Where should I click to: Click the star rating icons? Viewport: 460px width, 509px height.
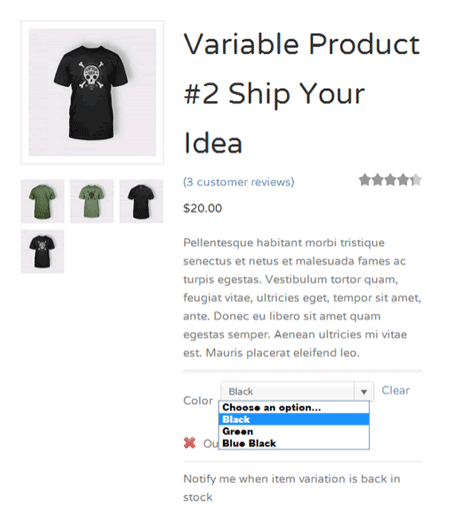pos(390,180)
